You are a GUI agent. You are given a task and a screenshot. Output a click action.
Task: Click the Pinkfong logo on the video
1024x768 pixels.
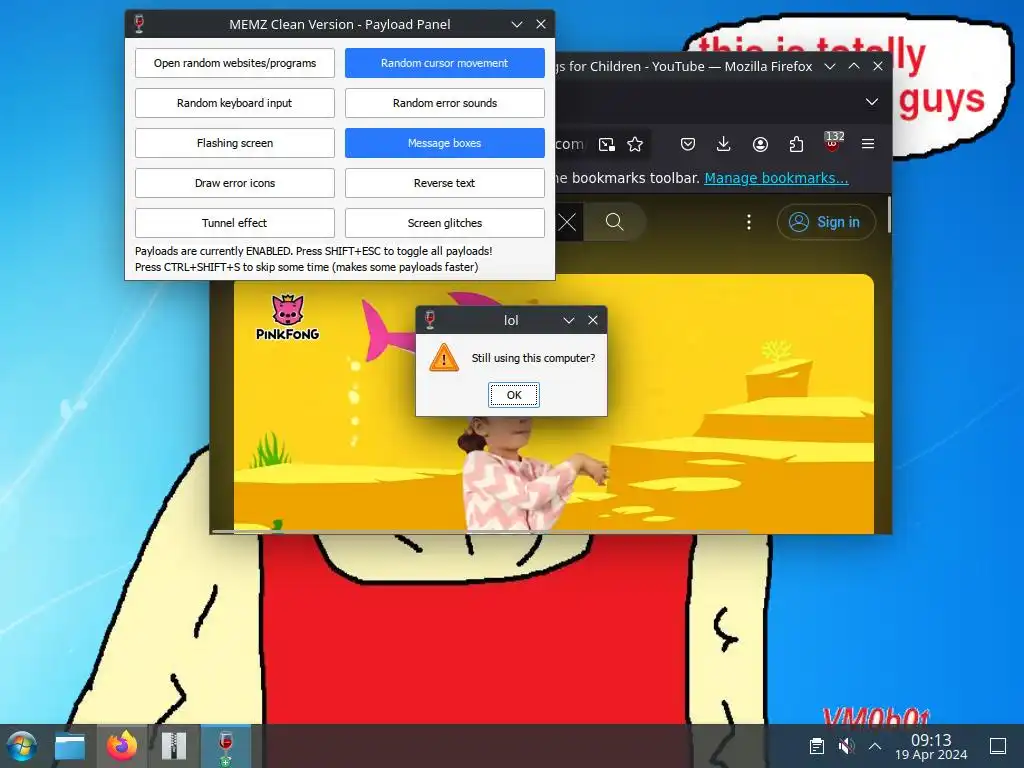[x=287, y=317]
